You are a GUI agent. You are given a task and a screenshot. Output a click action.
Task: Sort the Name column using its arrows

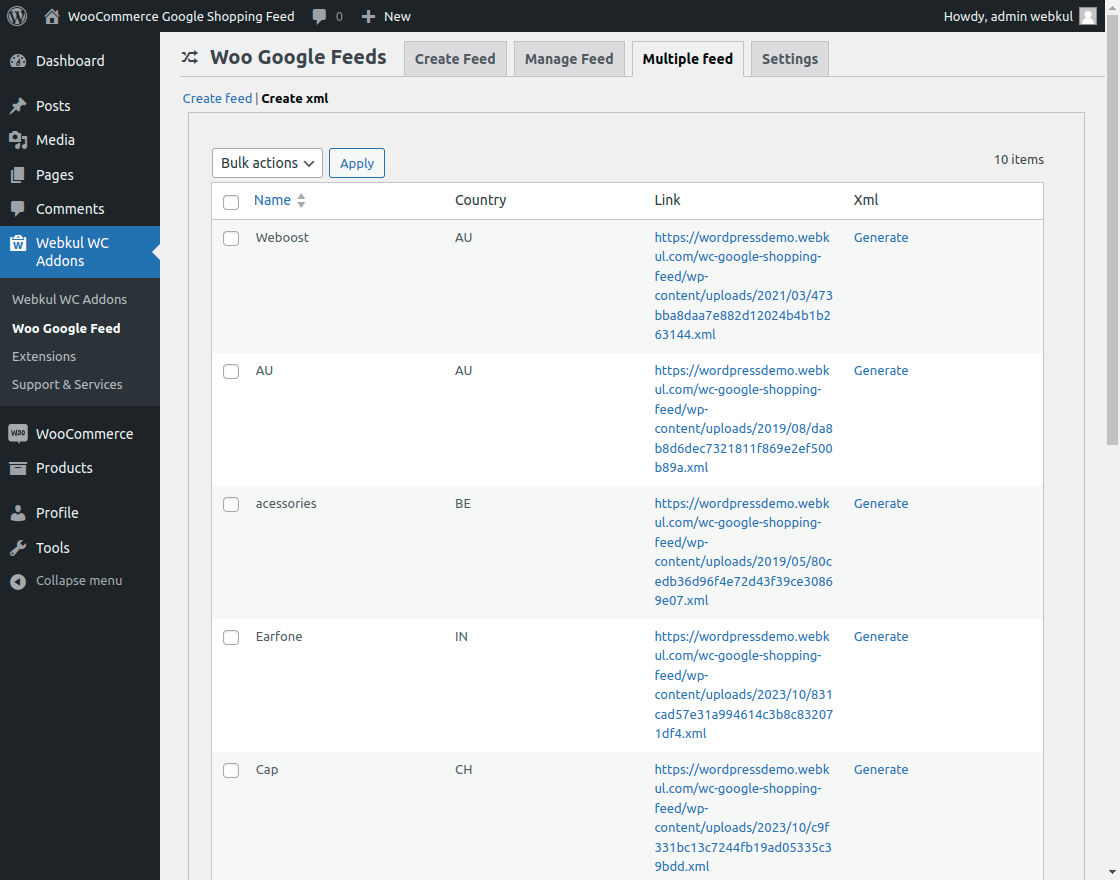(300, 200)
